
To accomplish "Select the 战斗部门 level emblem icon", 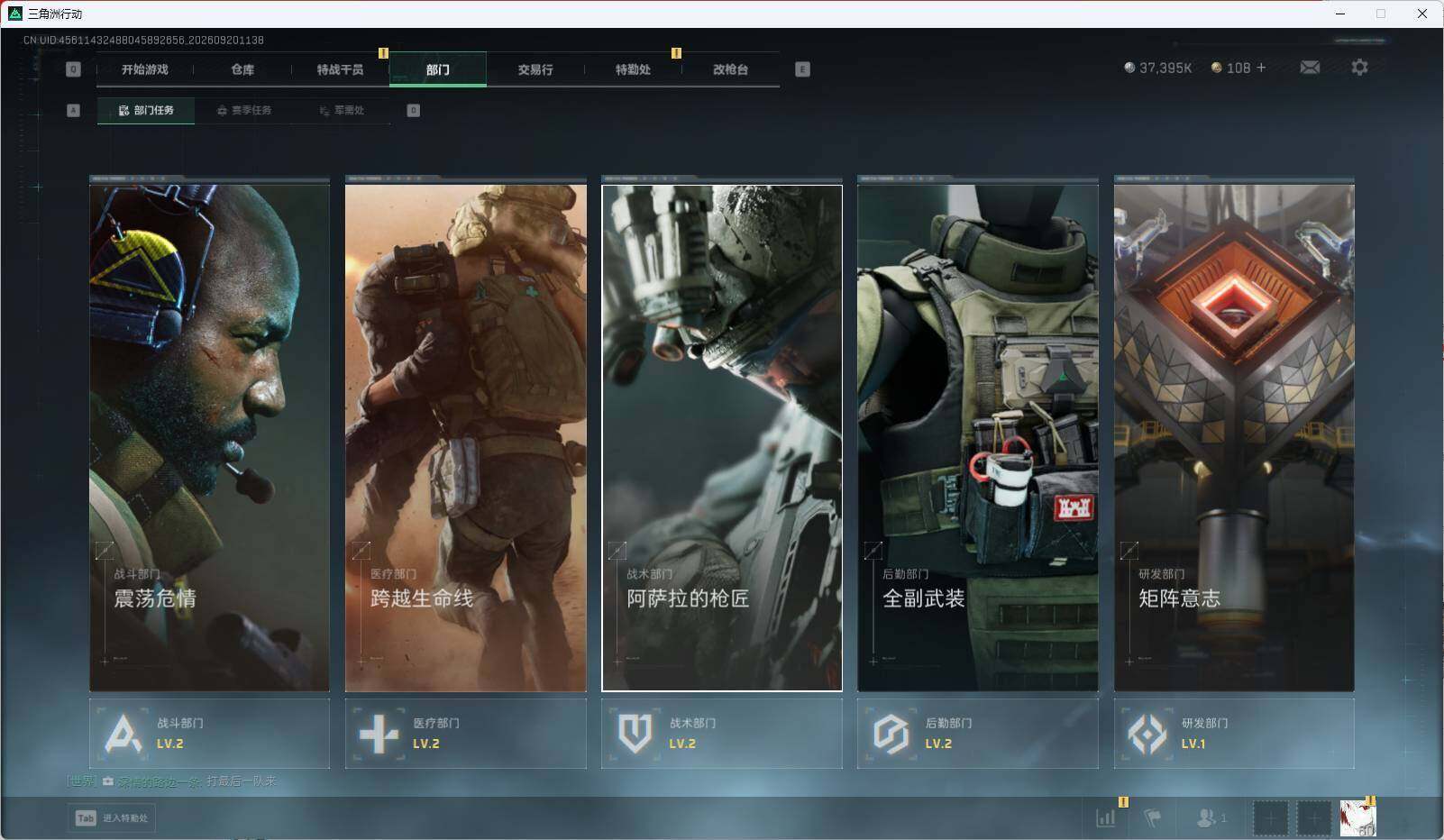I will pos(123,734).
